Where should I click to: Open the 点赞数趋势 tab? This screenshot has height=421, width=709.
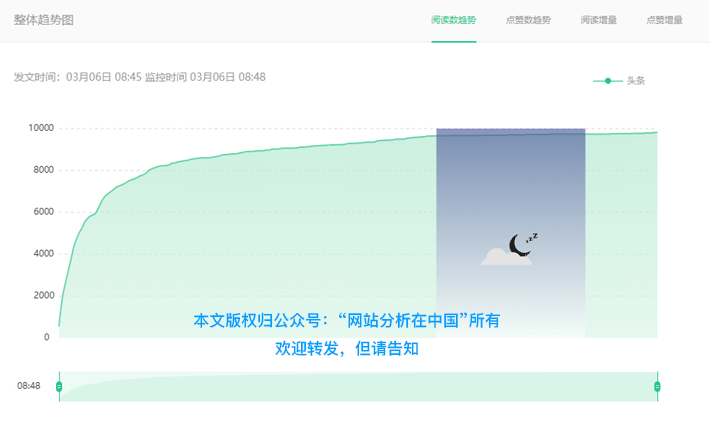click(527, 20)
